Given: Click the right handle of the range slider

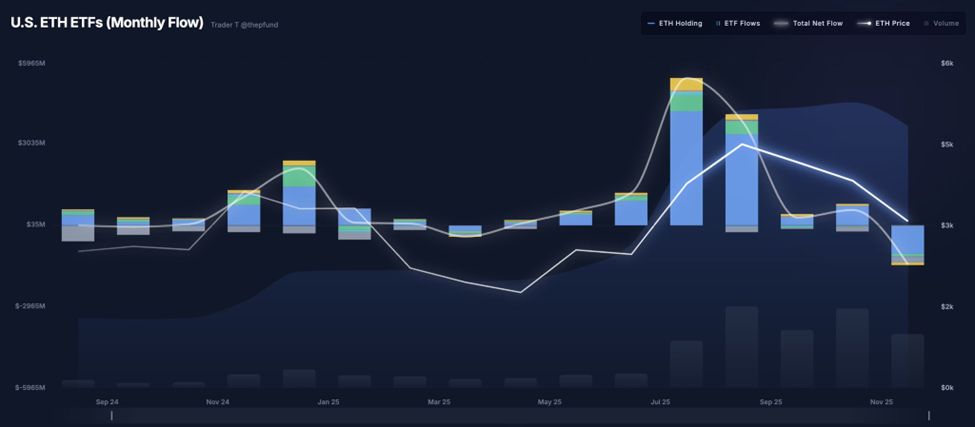Looking at the screenshot, I should tap(928, 415).
